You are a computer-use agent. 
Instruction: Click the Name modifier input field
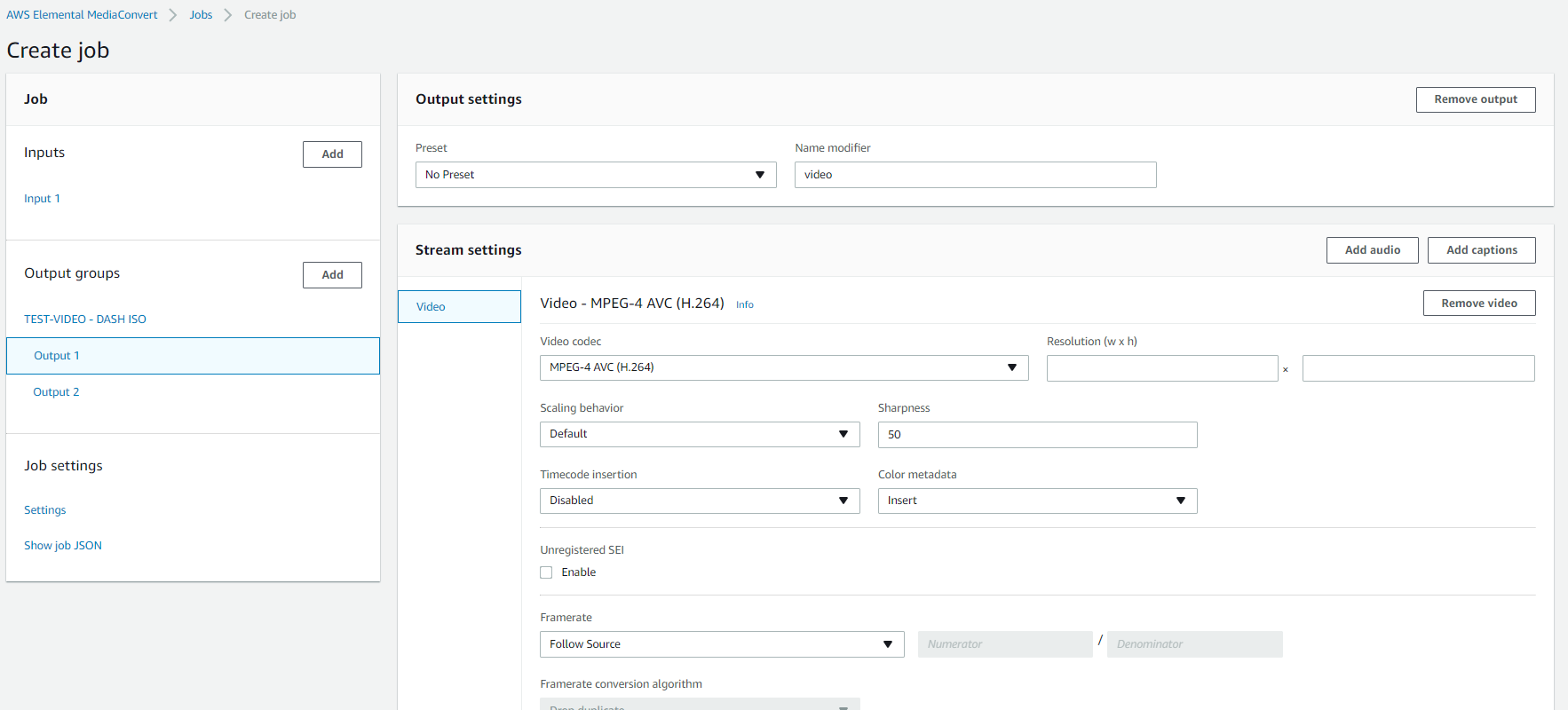[975, 175]
